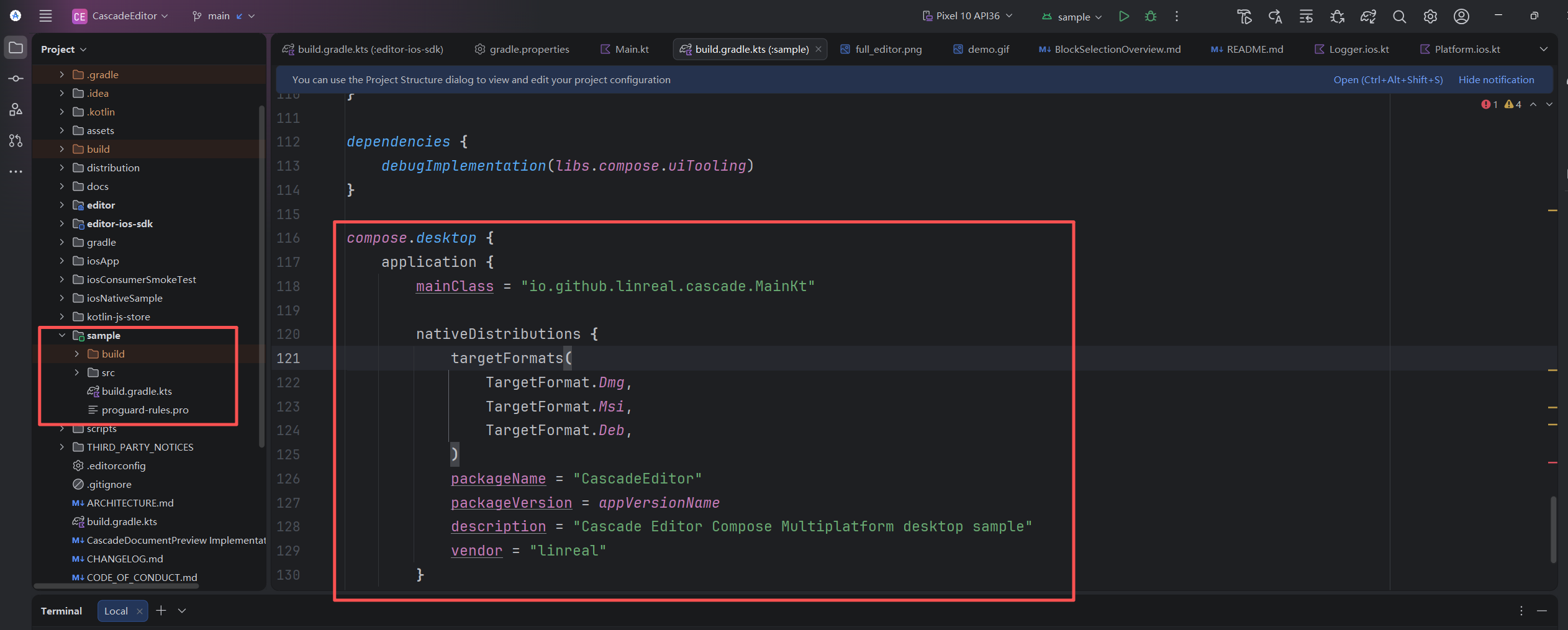The height and width of the screenshot is (630, 1568).
Task: Expand the iosApp folder
Action: coord(61,261)
